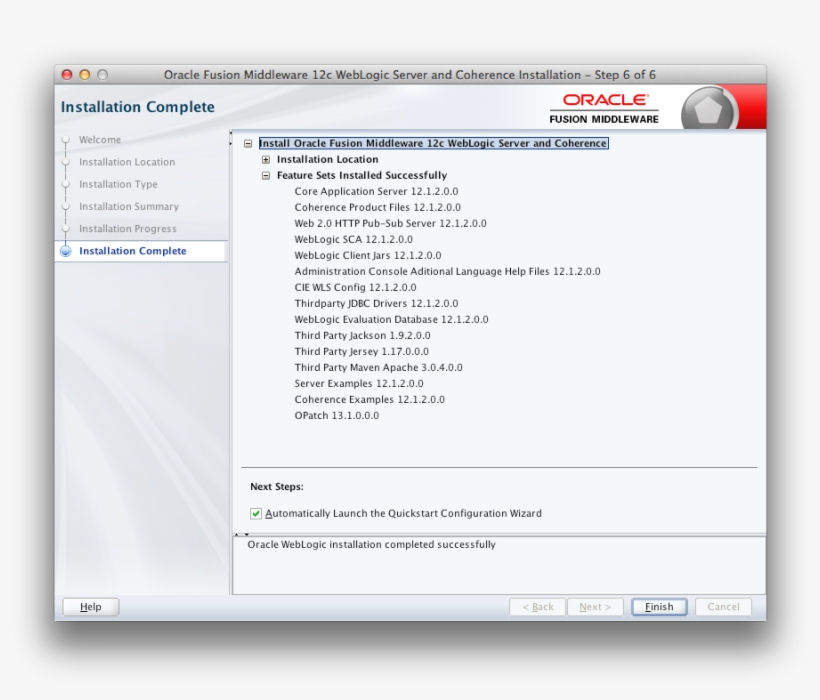Screen dimensions: 820x700
Task: Uncheck Automatically Launch the Quickstart Configuration Wizard
Action: pos(257,514)
